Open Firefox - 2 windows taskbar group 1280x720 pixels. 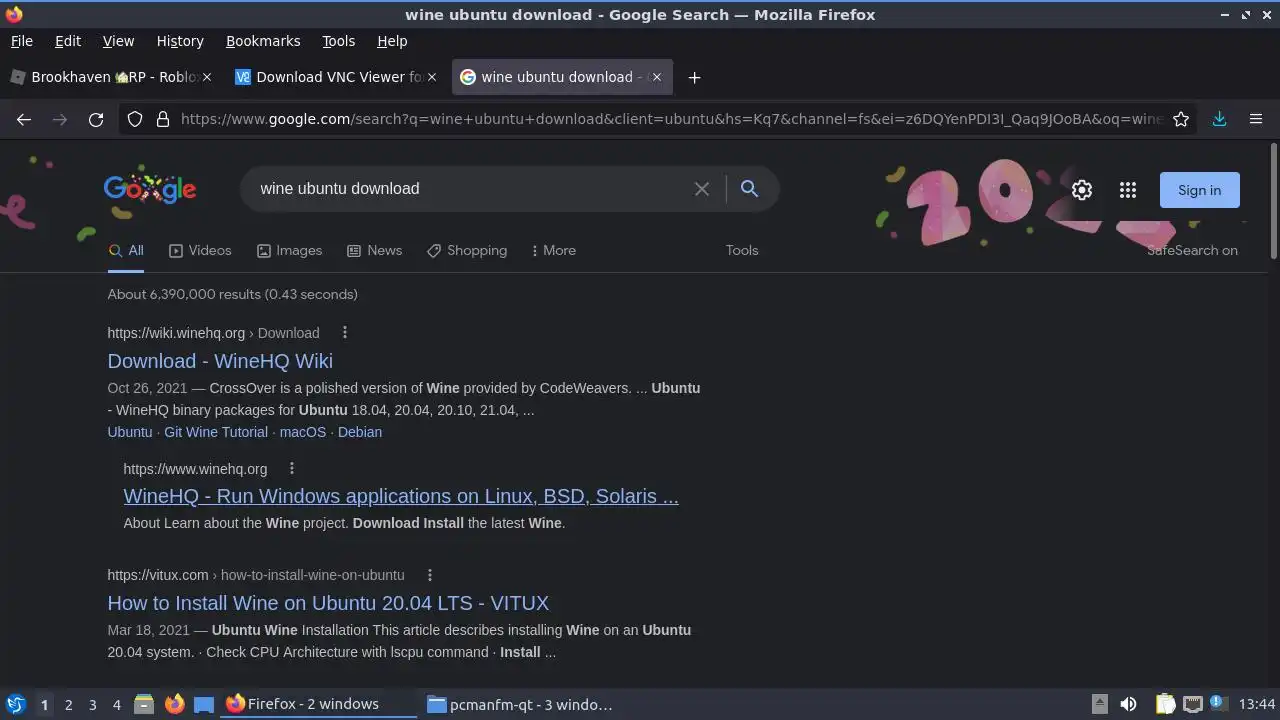click(x=318, y=704)
